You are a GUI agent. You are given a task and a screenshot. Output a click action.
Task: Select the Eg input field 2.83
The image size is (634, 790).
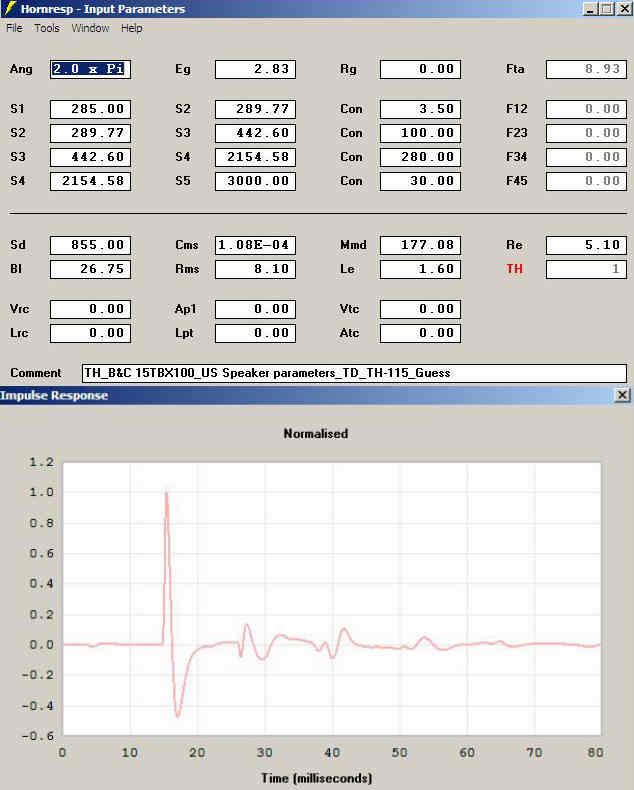coord(255,69)
